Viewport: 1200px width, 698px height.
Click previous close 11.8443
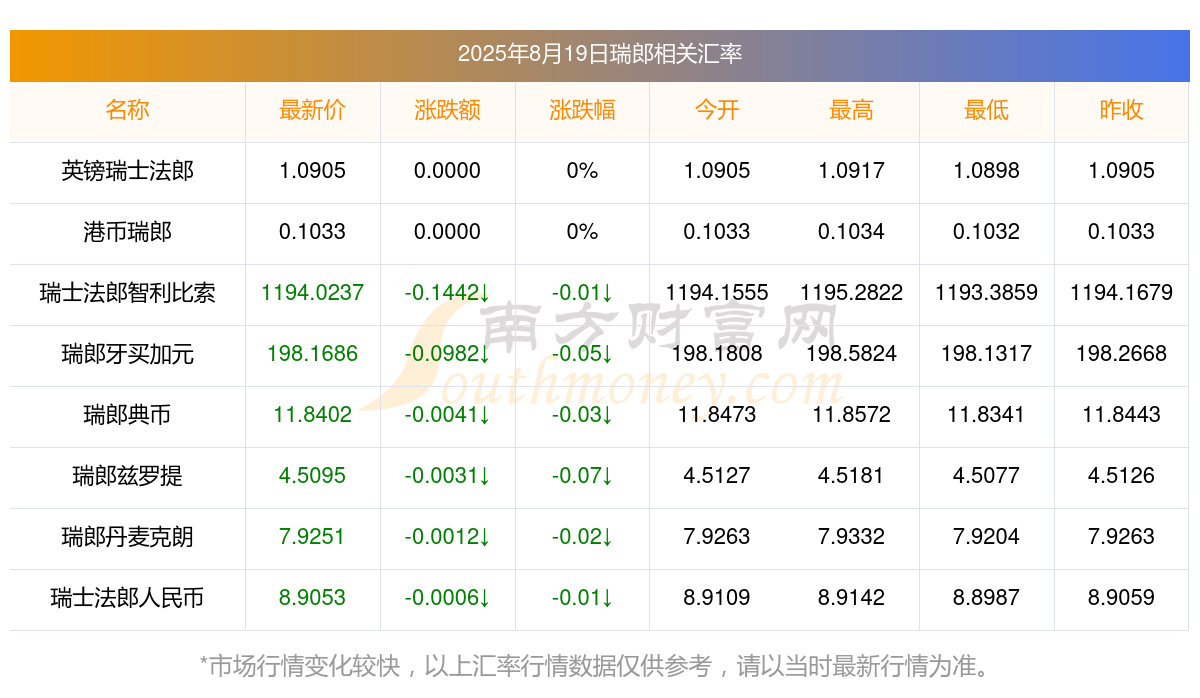click(x=1121, y=415)
